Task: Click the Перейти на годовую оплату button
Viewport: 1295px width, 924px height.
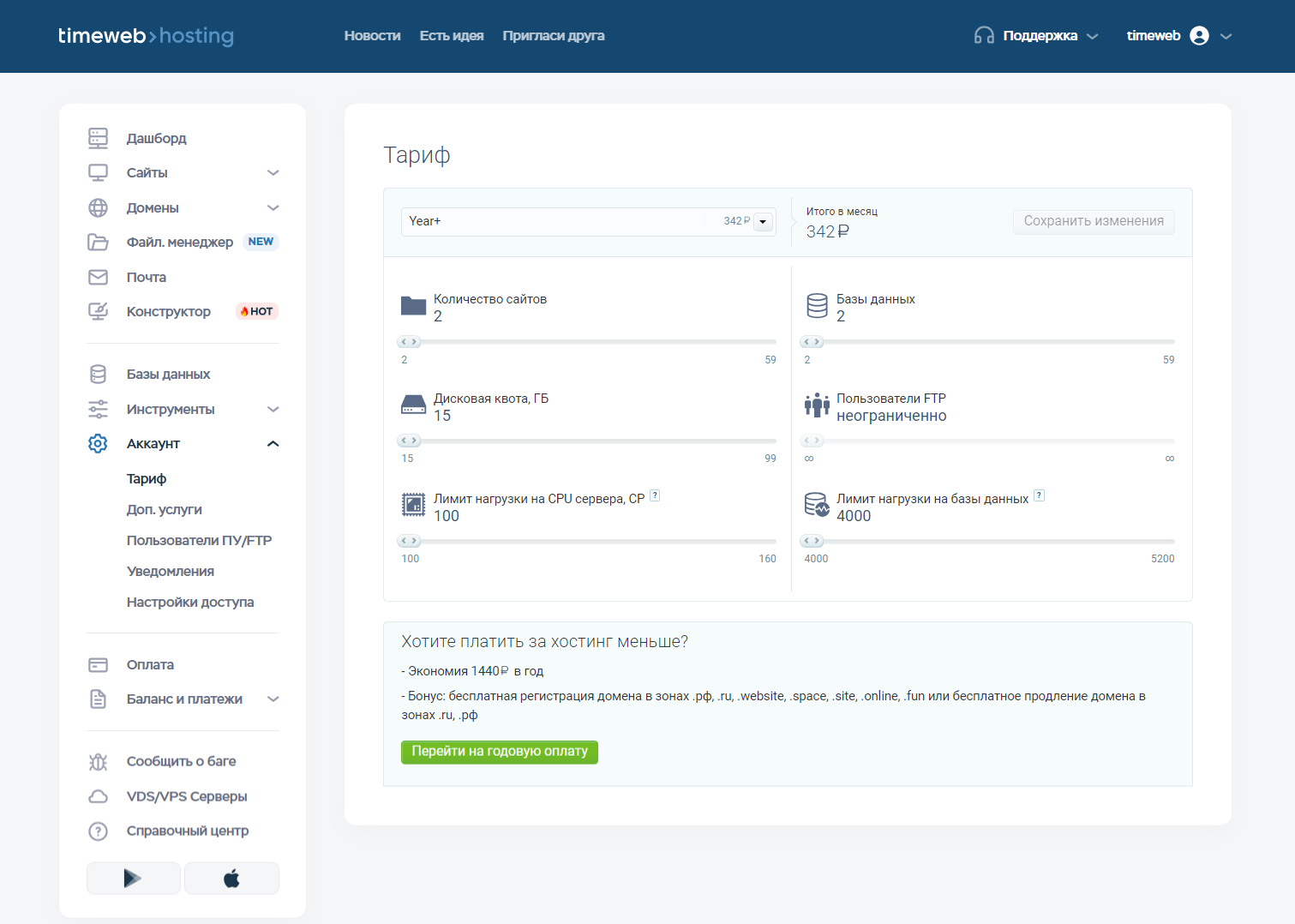Action: click(500, 752)
